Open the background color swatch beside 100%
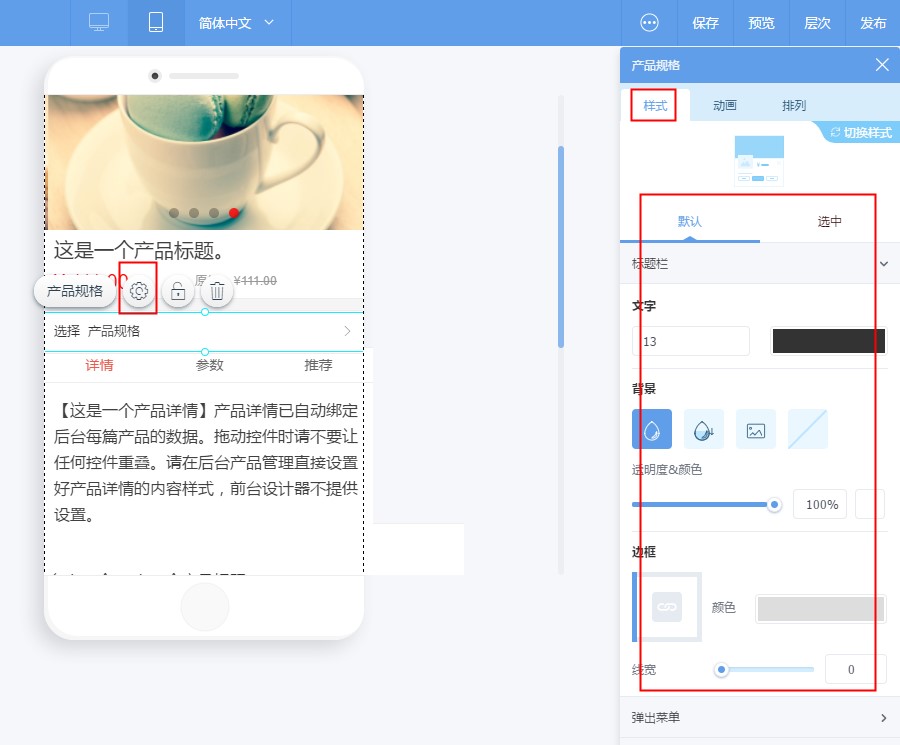900x745 pixels. [870, 505]
